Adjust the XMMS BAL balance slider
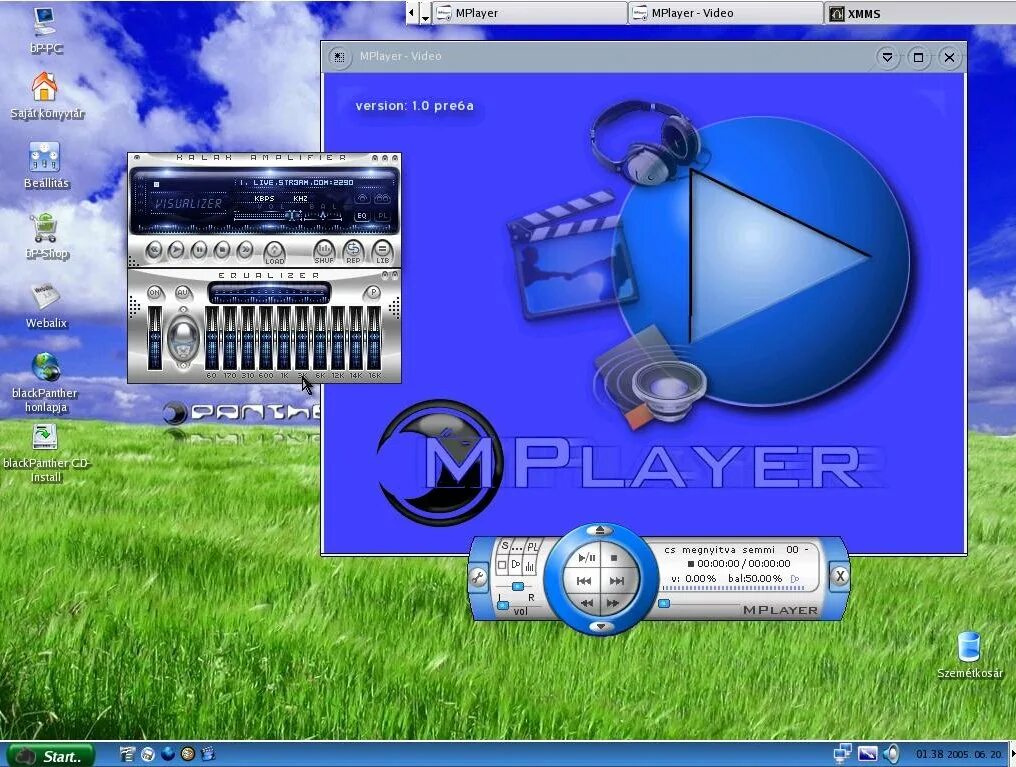This screenshot has width=1016, height=767. [x=323, y=216]
